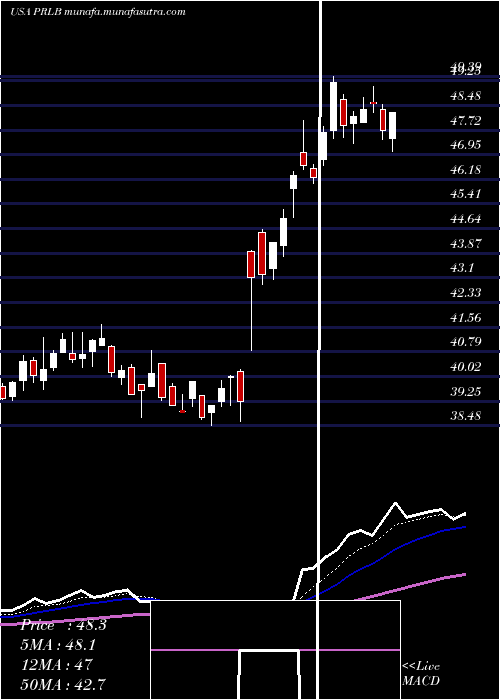500x700 pixels.
Task: Click the tallest white candle near 49.23 high
Action: [333, 106]
